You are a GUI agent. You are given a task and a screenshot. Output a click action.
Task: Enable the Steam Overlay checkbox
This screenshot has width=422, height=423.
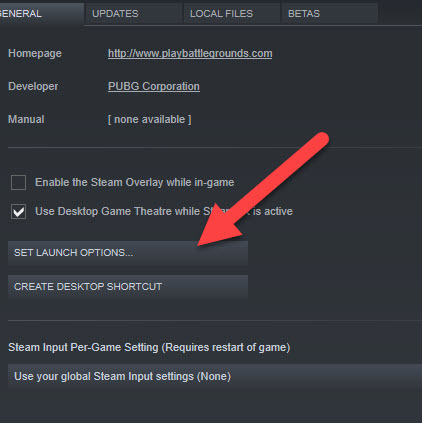pos(18,183)
